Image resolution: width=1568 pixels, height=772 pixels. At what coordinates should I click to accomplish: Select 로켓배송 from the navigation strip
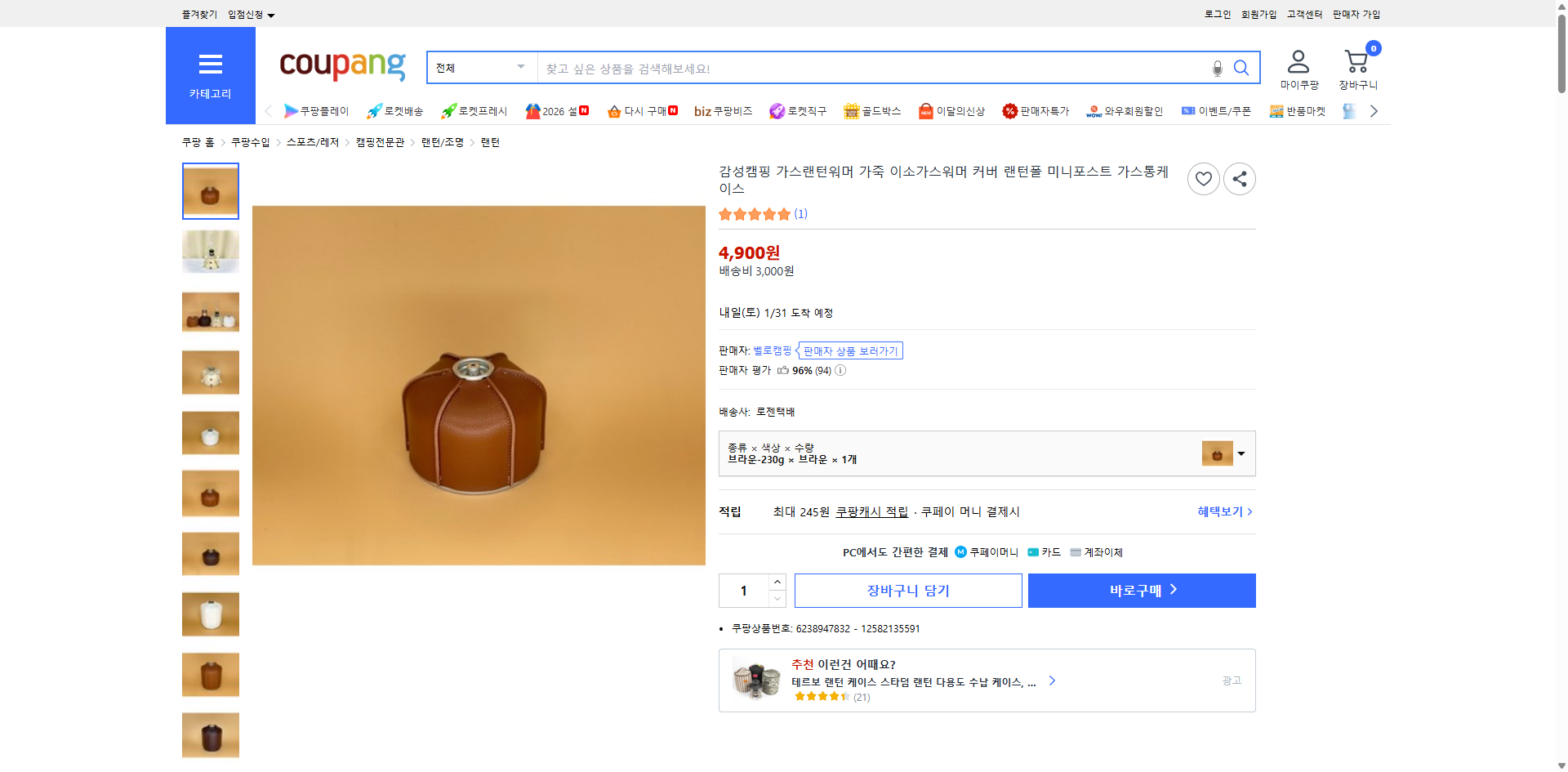[395, 111]
